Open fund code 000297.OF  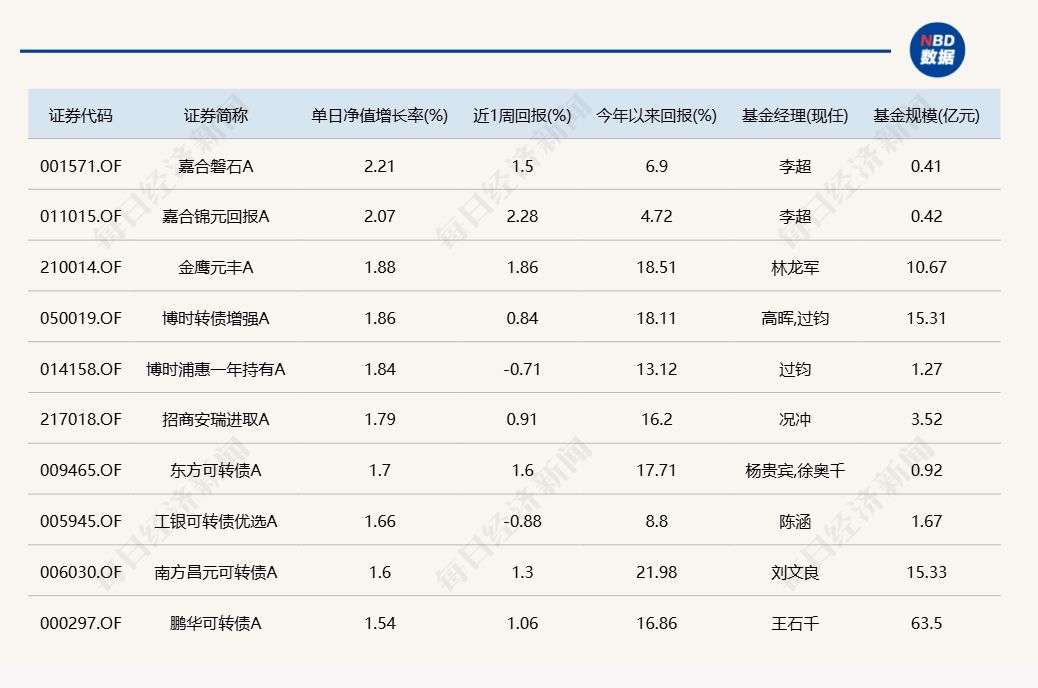(x=81, y=623)
